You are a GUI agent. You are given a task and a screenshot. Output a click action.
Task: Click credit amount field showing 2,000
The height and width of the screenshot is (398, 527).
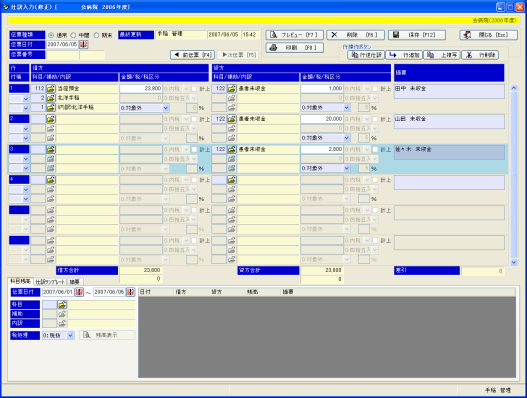tap(322, 149)
